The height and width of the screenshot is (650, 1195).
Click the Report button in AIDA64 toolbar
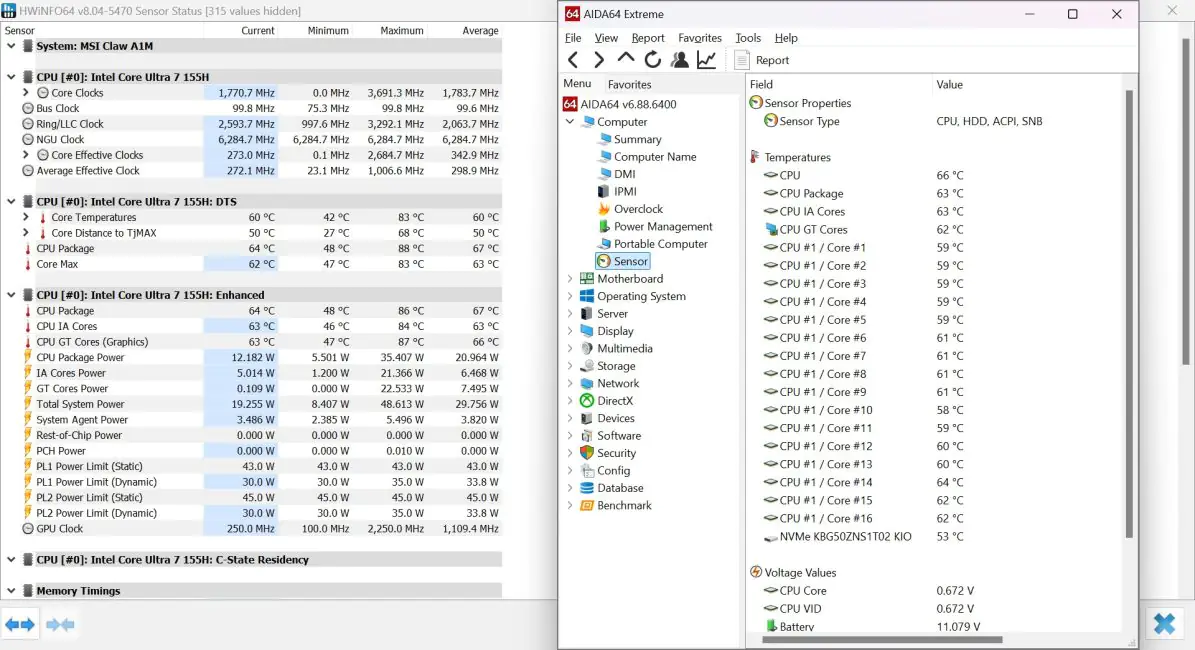762,60
